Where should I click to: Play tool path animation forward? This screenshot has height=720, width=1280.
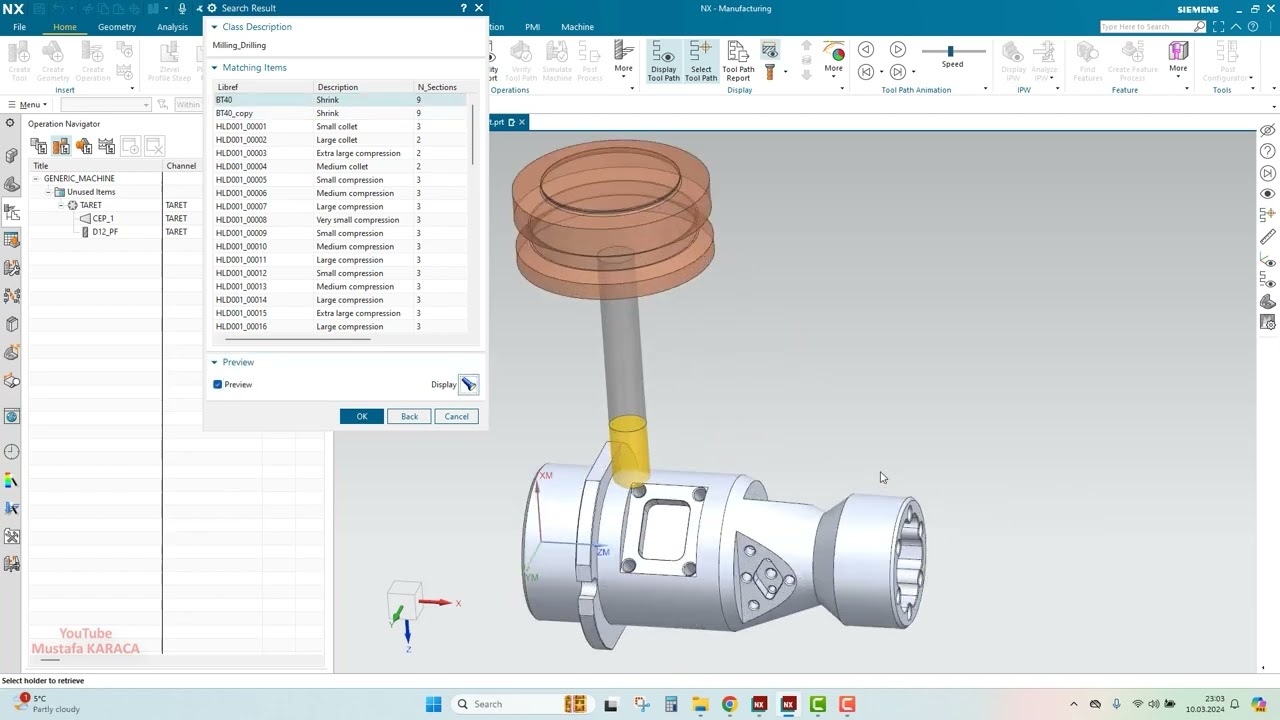pos(897,50)
